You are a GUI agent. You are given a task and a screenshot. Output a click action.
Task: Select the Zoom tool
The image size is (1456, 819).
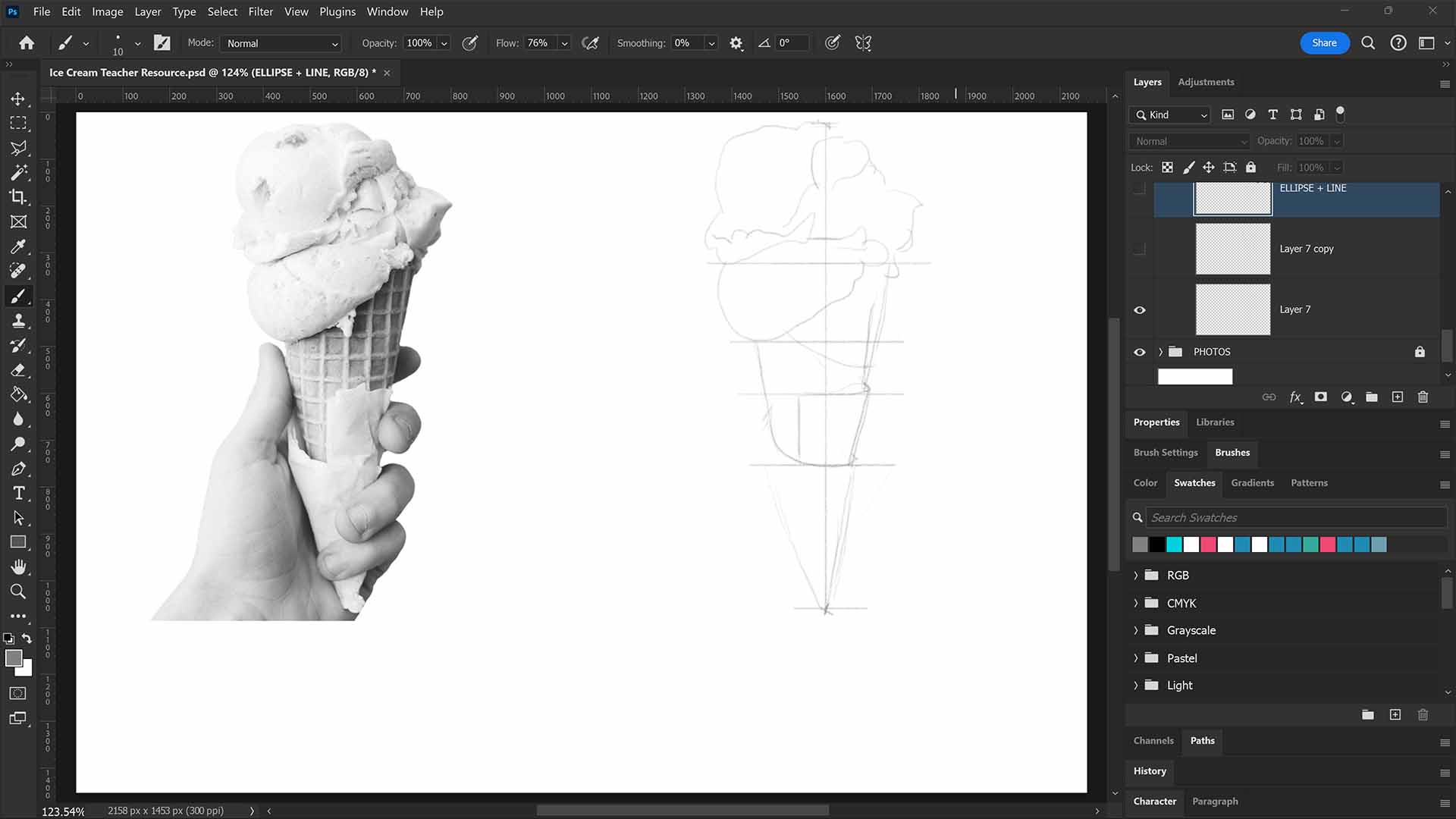(x=18, y=591)
